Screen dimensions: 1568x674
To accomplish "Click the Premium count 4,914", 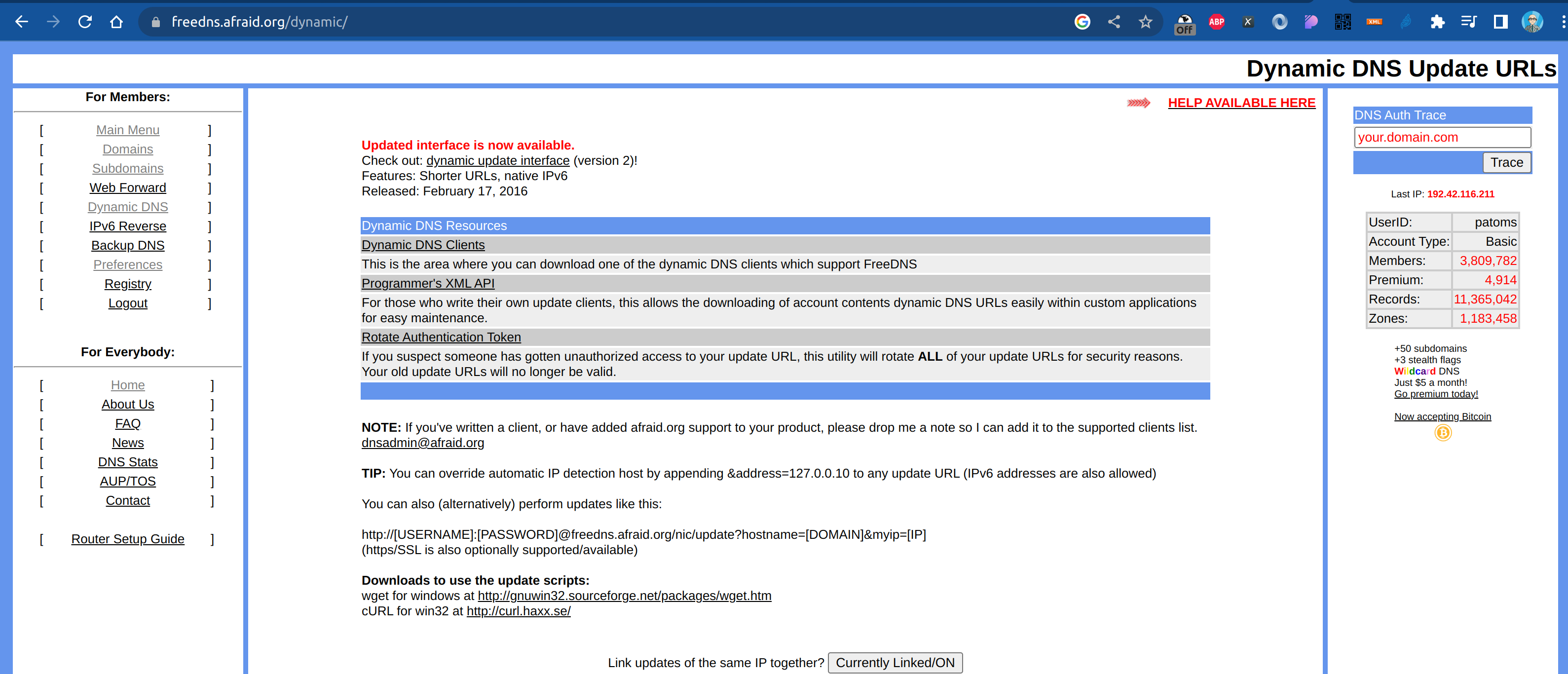I will click(1500, 281).
